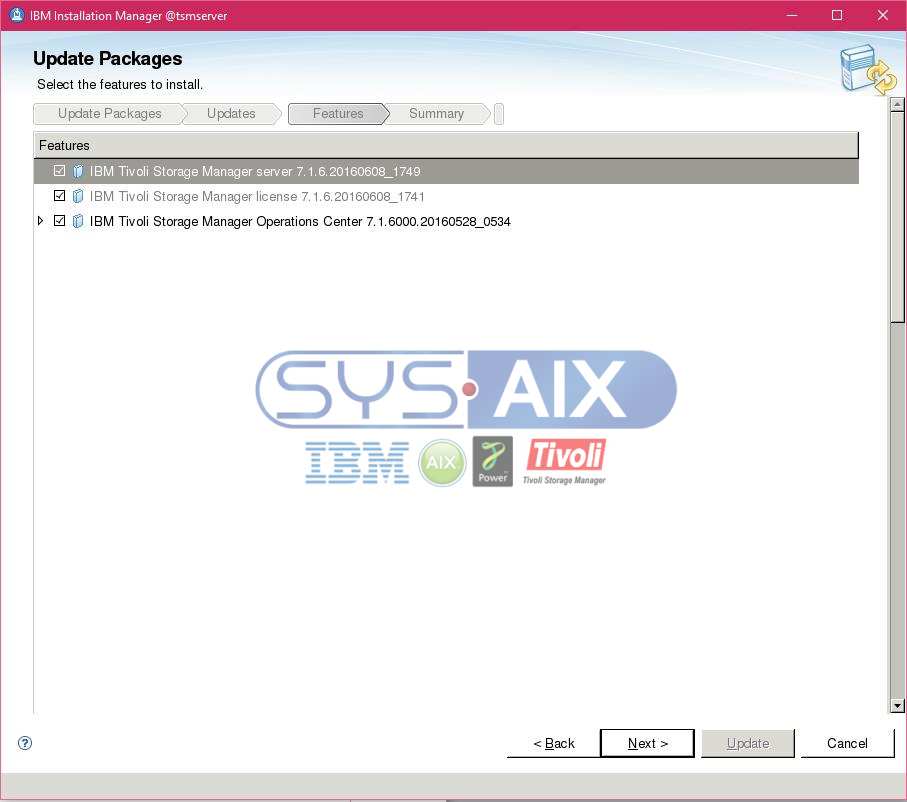Screen dimensions: 907x802
Task: Select the Features wizard step
Action: click(x=338, y=113)
